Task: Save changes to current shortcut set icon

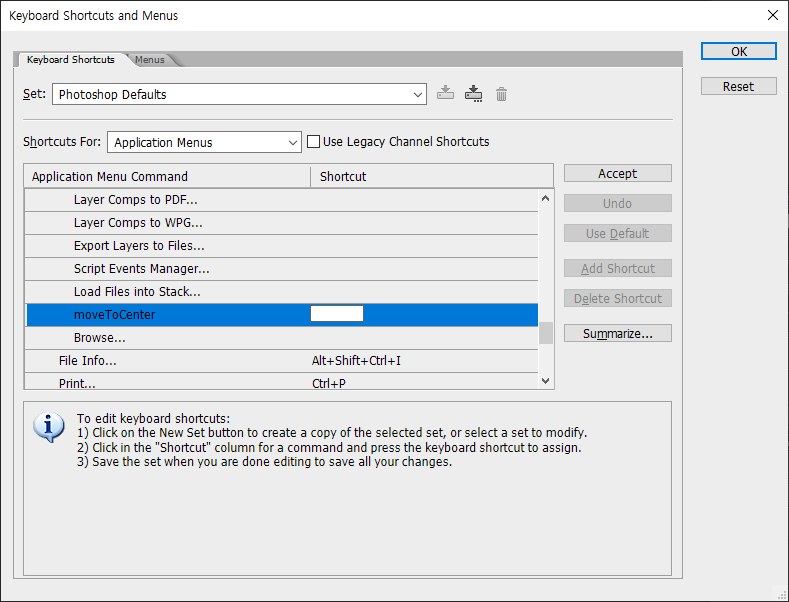Action: coord(445,94)
